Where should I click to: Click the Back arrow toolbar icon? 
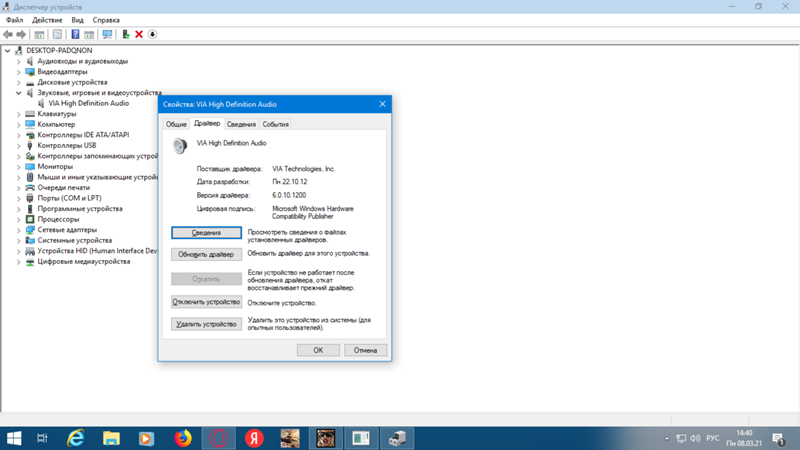[8, 34]
